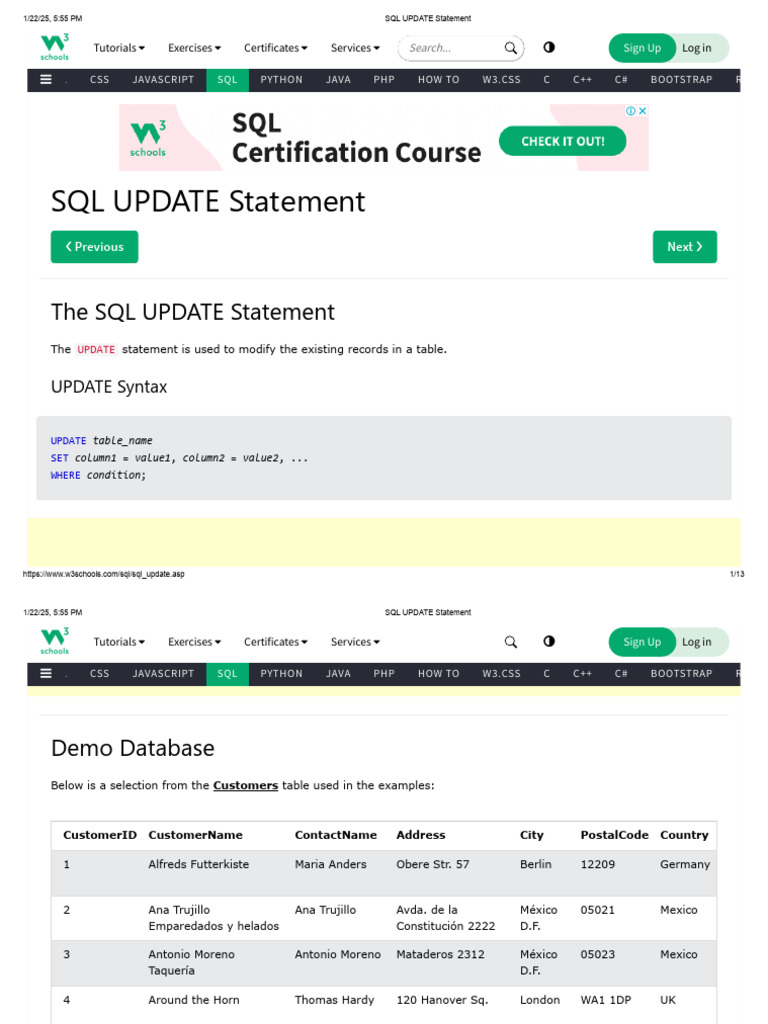
Task: Click the 'WHERE condition;' line in the syntax box
Action: [98, 475]
